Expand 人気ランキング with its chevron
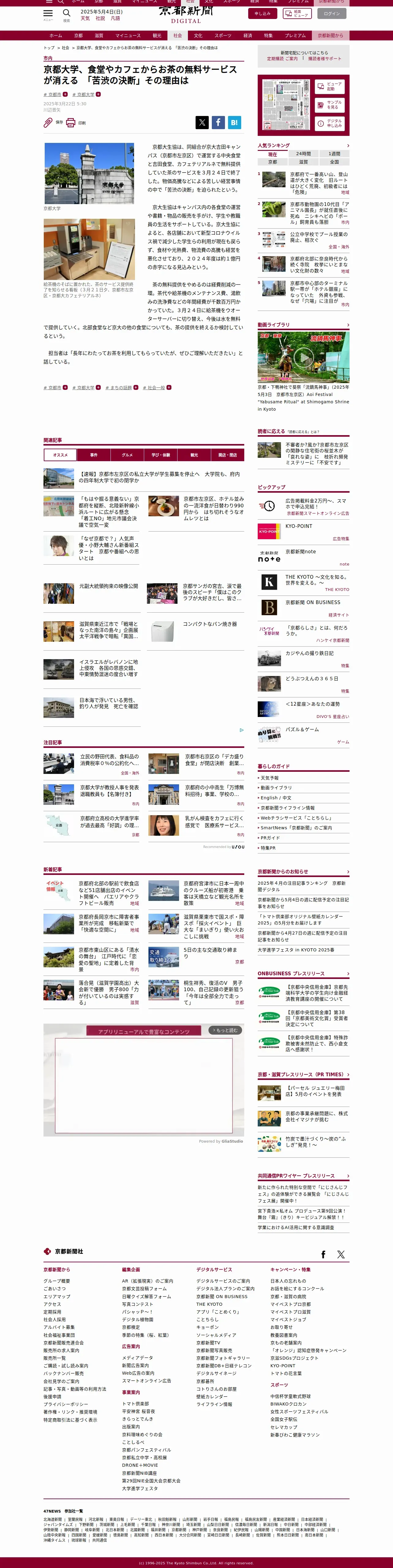The height and width of the screenshot is (1568, 393). [x=348, y=145]
